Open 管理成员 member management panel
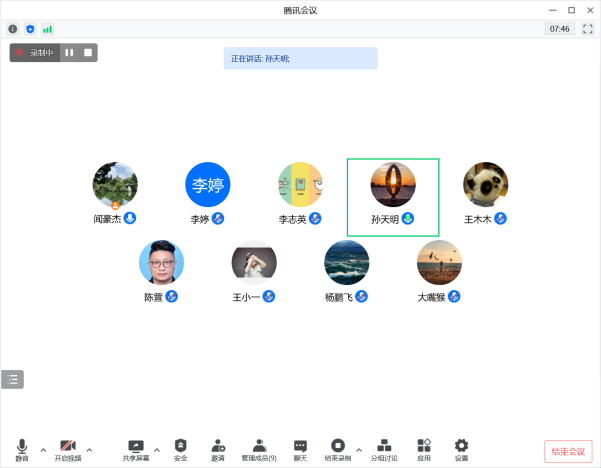This screenshot has width=601, height=468. (259, 448)
